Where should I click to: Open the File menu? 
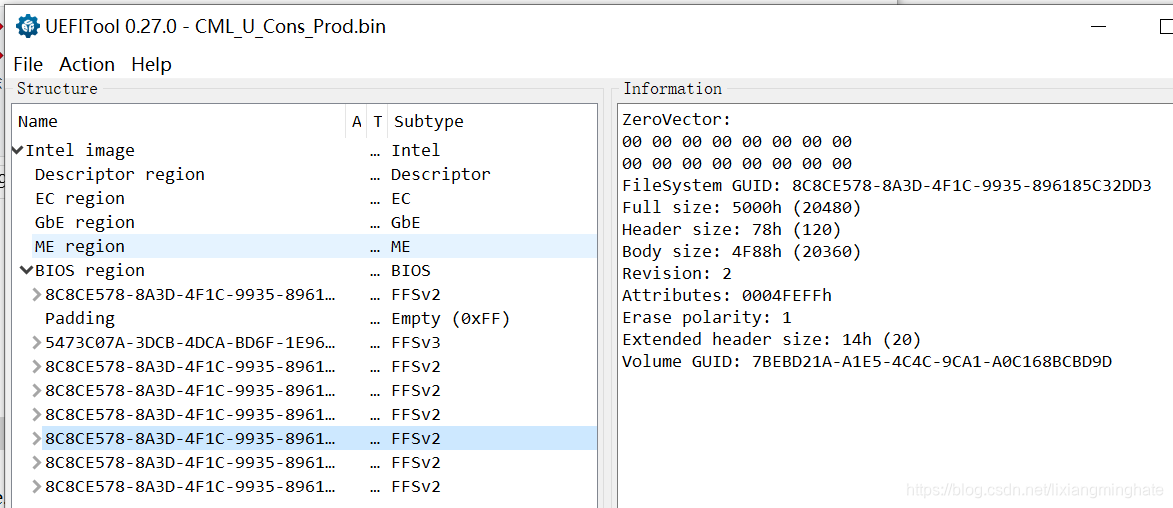(28, 64)
